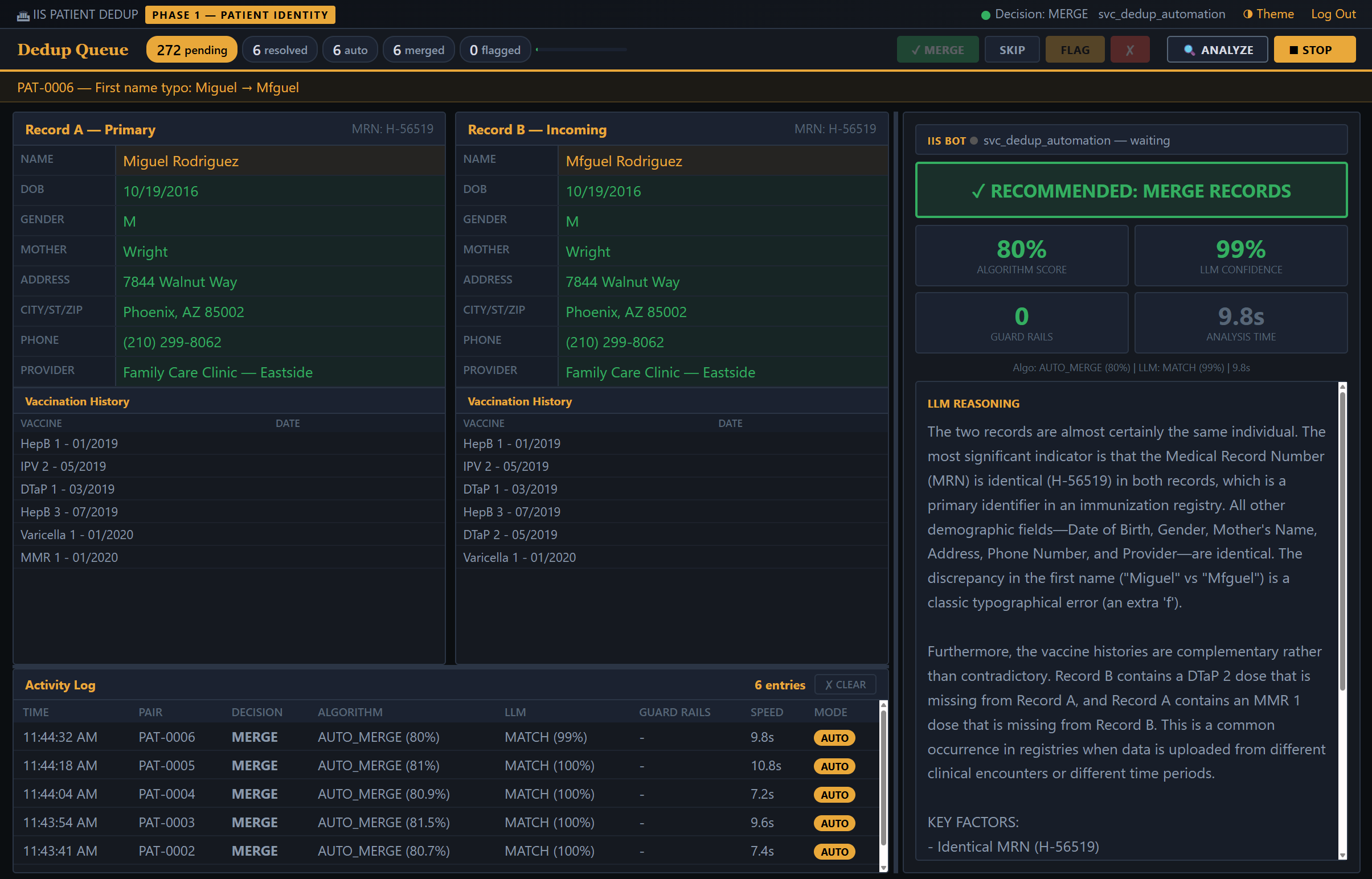The height and width of the screenshot is (879, 1372).
Task: Click the half-circle Theme icon
Action: (x=1248, y=14)
